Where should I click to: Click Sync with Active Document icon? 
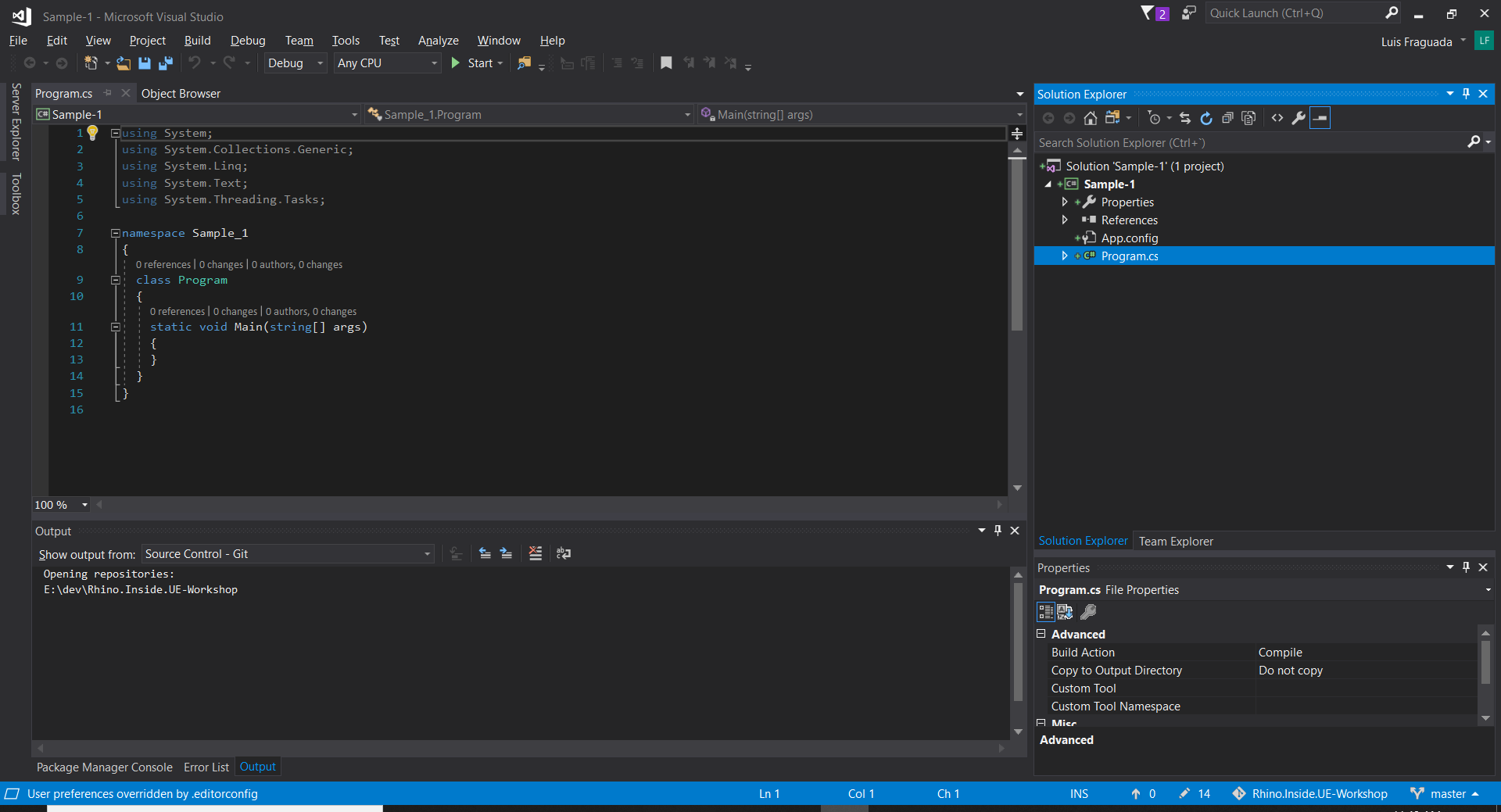coord(1185,118)
